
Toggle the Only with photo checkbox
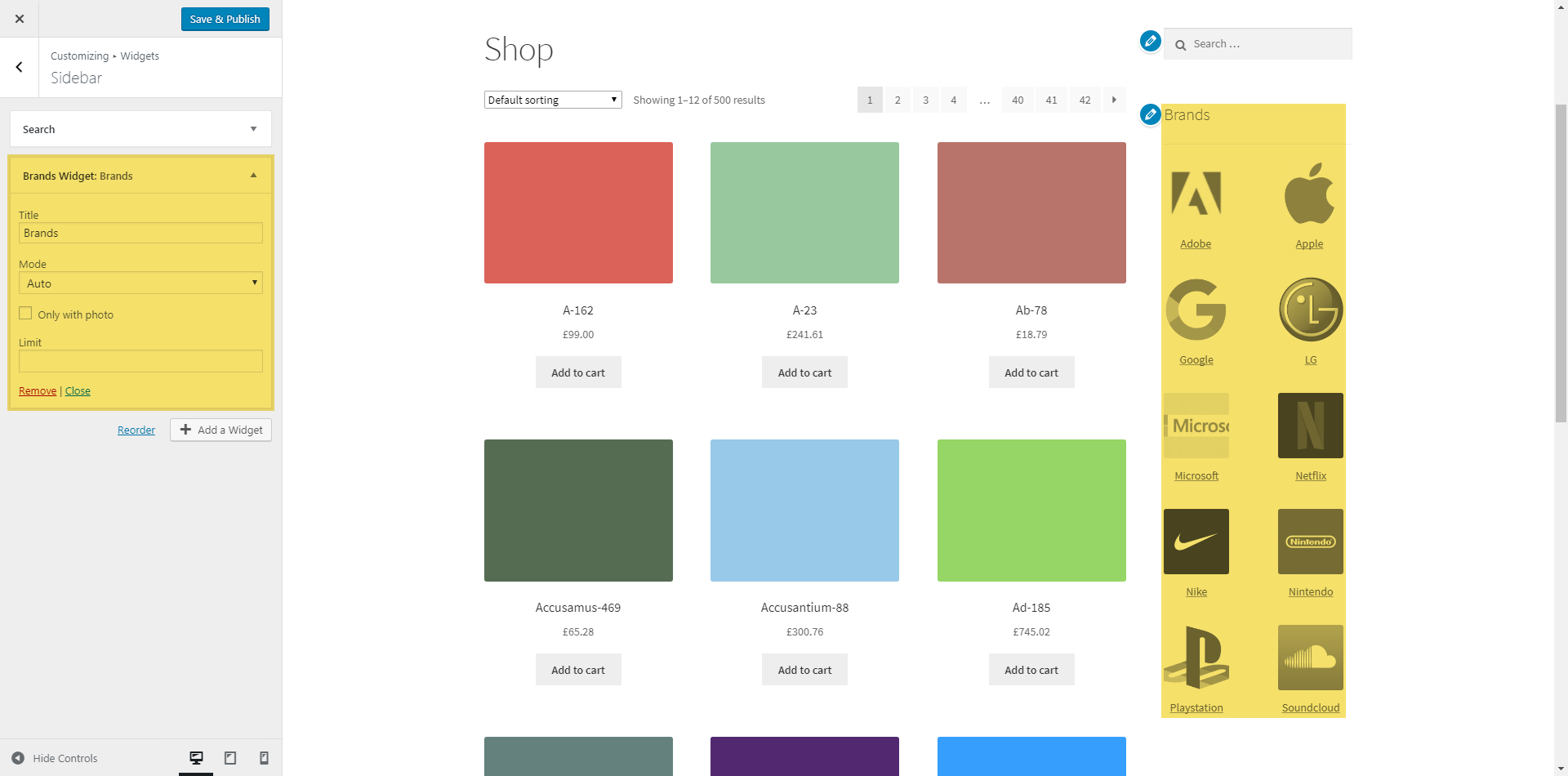point(25,314)
